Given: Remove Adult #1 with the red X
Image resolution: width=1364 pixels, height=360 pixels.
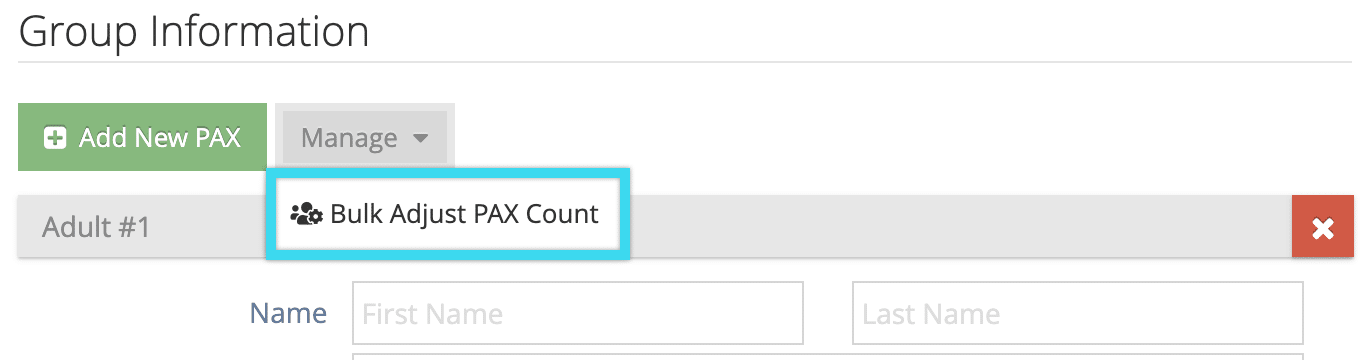Looking at the screenshot, I should 1323,228.
